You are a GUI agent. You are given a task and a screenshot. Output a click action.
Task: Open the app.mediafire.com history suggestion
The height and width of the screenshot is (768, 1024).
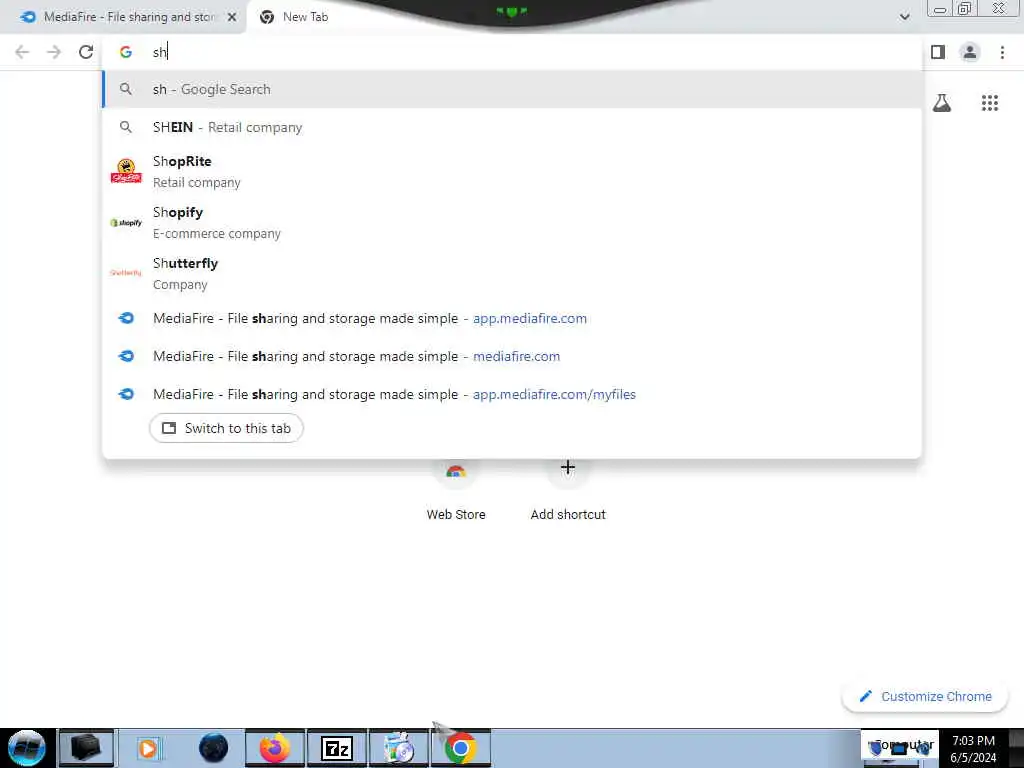pos(512,318)
